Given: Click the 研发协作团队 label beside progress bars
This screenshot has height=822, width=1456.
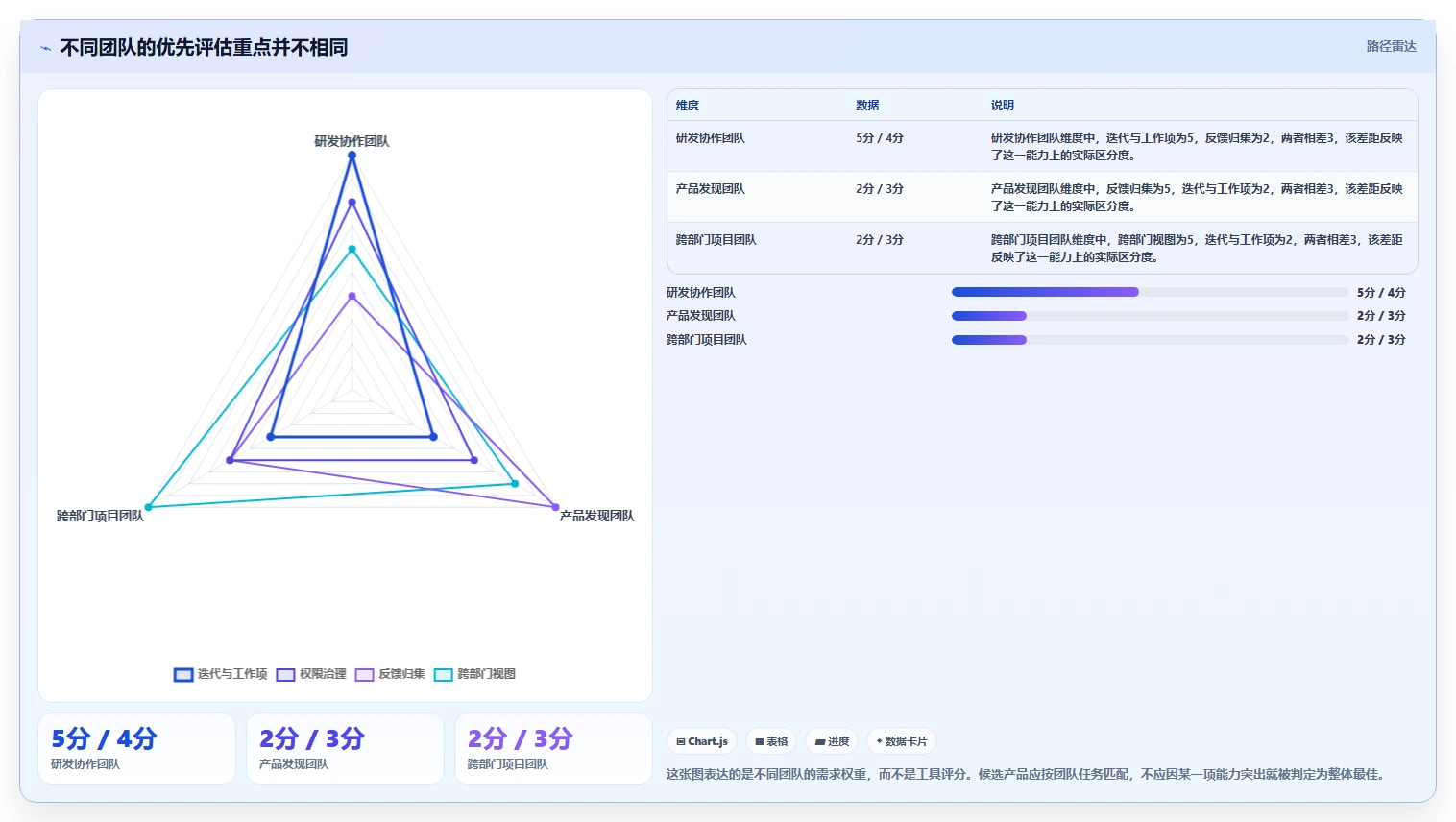Looking at the screenshot, I should 701,293.
